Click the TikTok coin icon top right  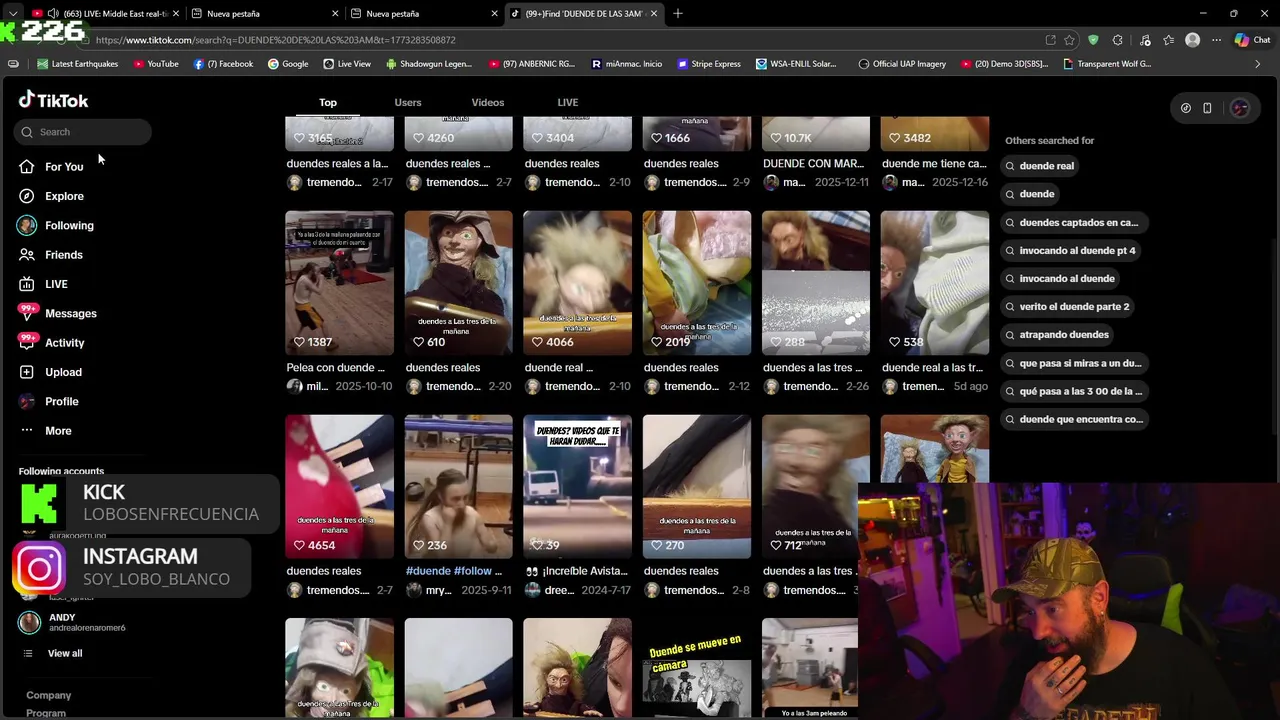point(1186,108)
